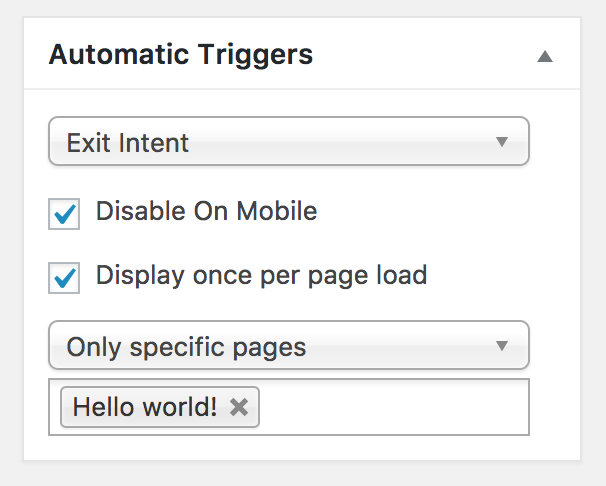Image resolution: width=606 pixels, height=486 pixels.
Task: Uncheck the Display once per page load checkbox
Action: (x=64, y=277)
